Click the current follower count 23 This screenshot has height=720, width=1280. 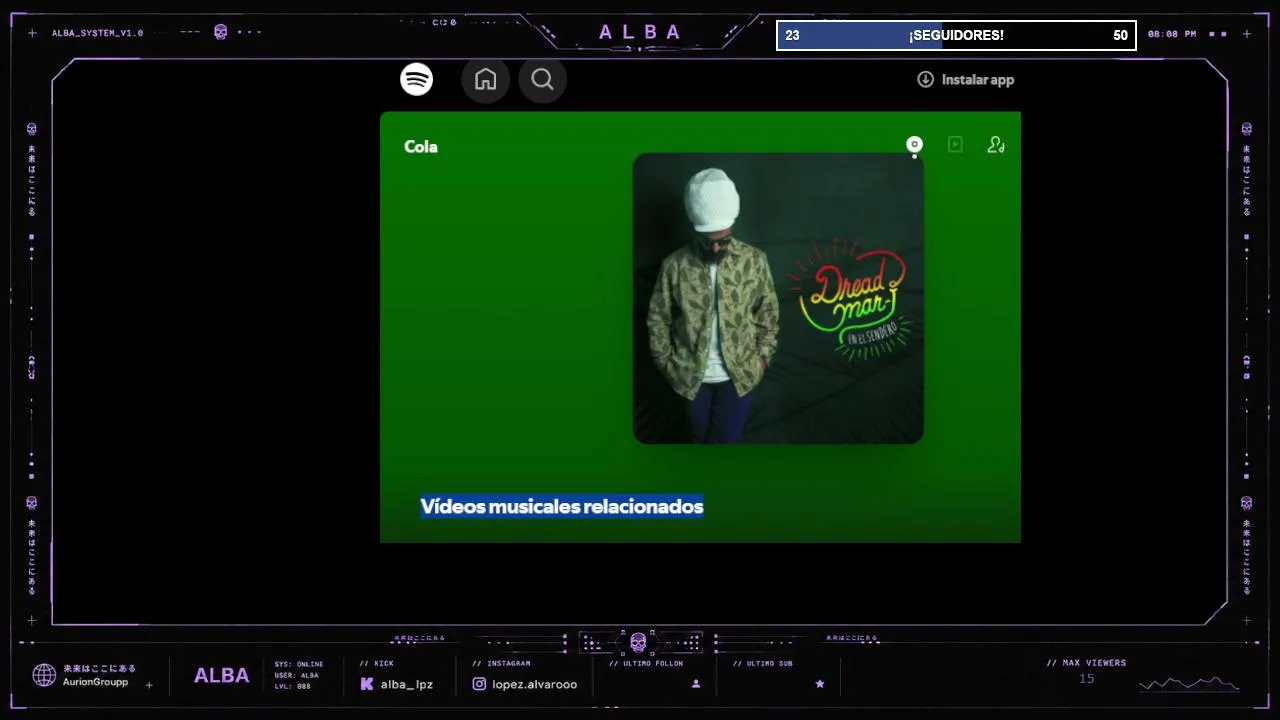(x=792, y=36)
